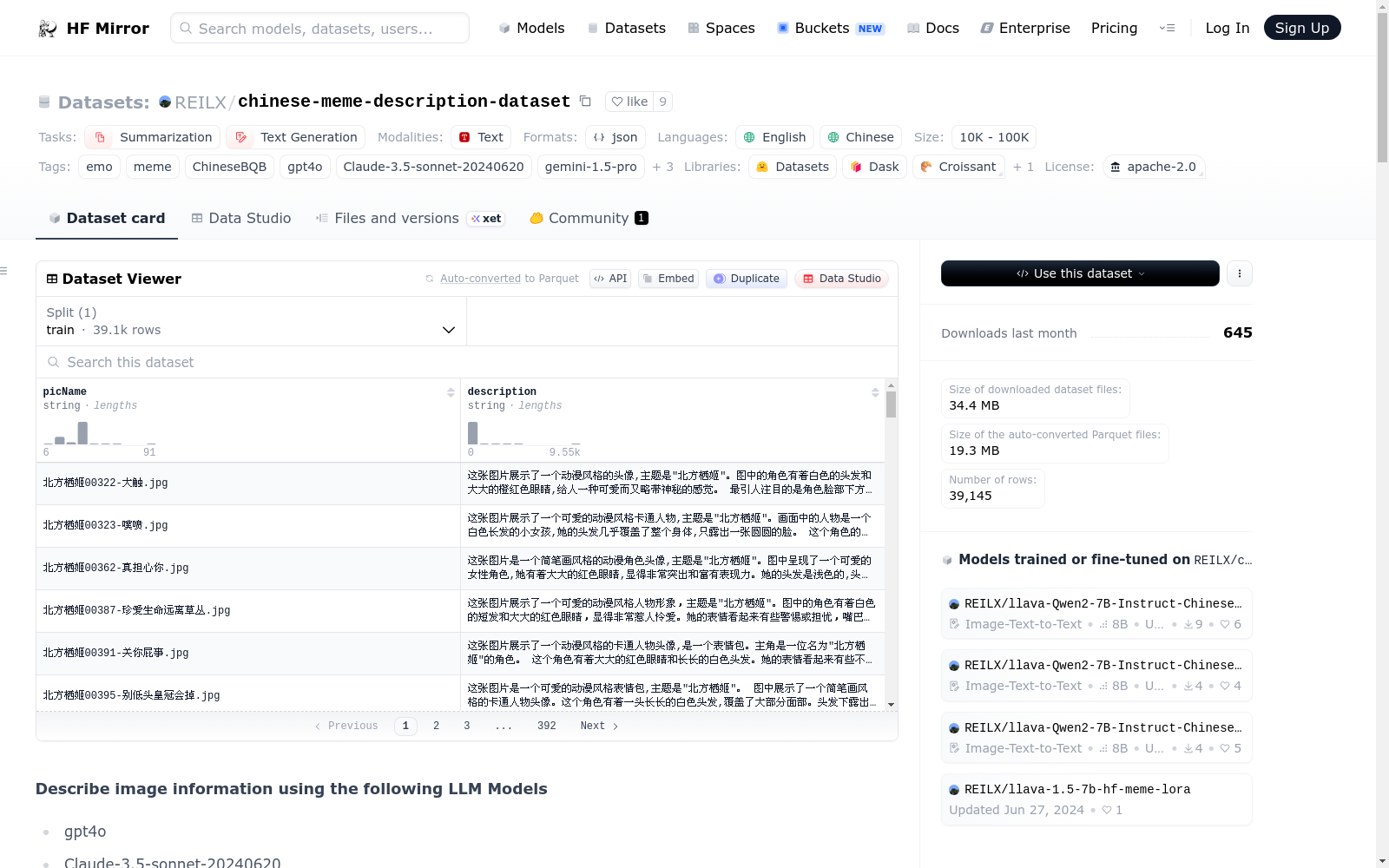1389x868 pixels.
Task: Click the Embed button
Action: pos(668,279)
